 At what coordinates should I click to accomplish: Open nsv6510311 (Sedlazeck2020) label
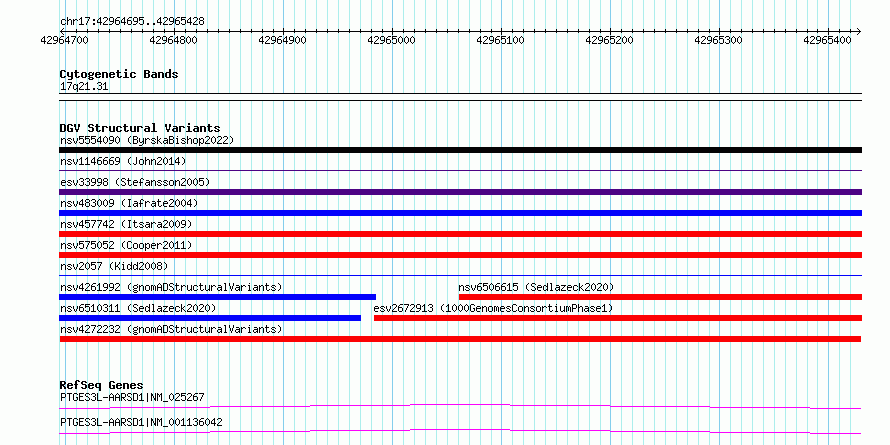tap(138, 308)
